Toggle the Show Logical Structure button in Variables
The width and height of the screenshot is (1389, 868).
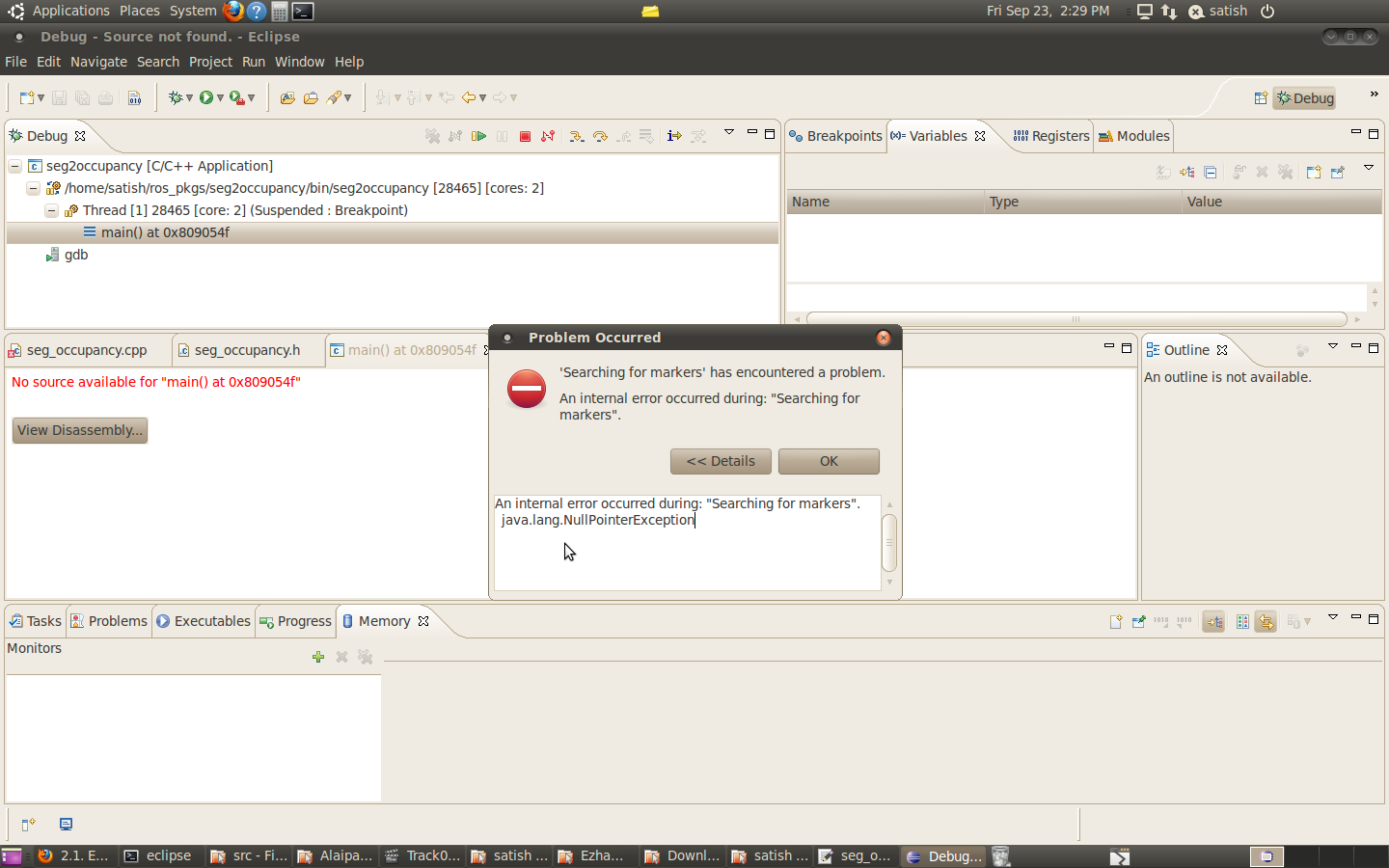tap(1187, 172)
